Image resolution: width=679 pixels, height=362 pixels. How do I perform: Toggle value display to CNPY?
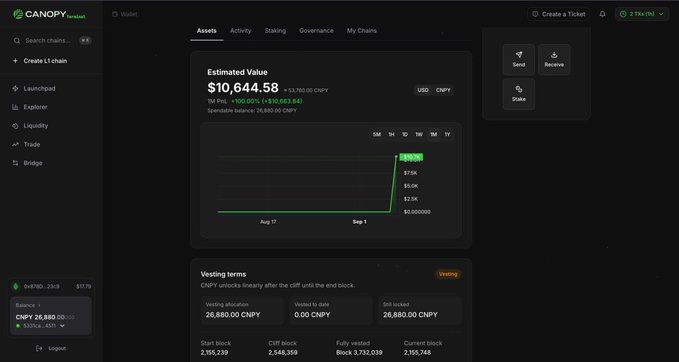pyautogui.click(x=443, y=90)
